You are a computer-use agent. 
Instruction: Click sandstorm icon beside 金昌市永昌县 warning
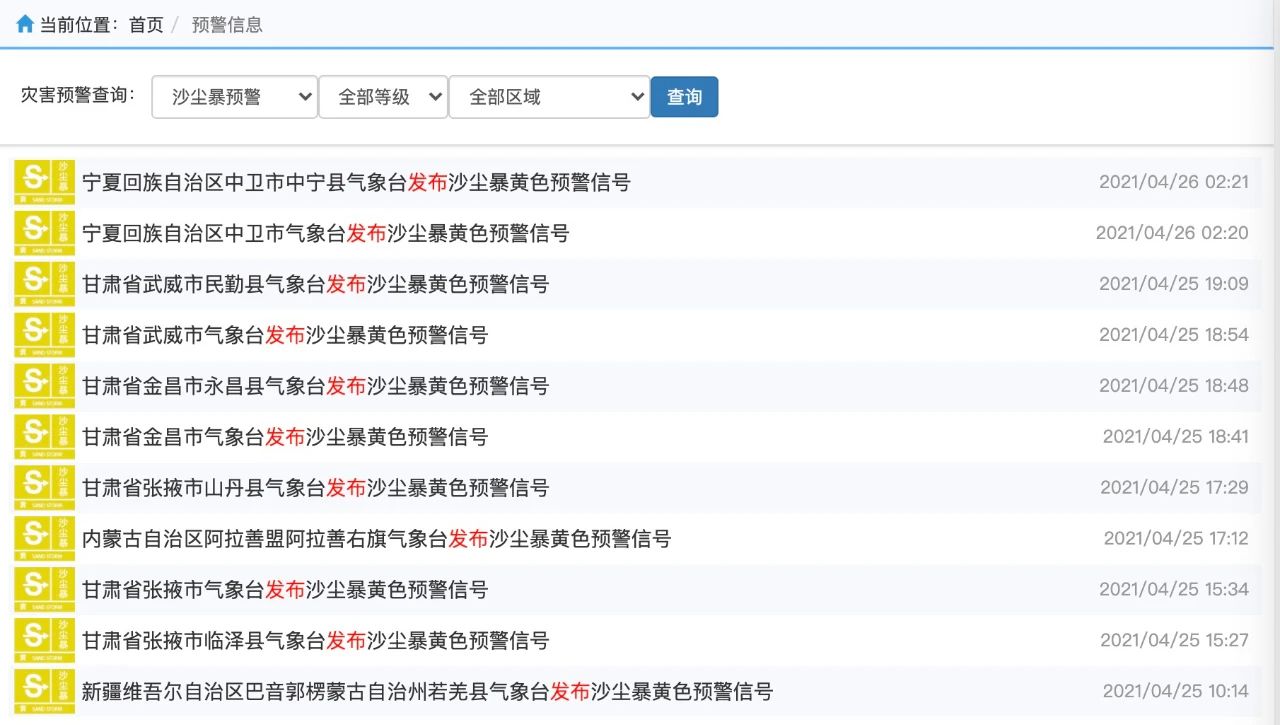[45, 386]
